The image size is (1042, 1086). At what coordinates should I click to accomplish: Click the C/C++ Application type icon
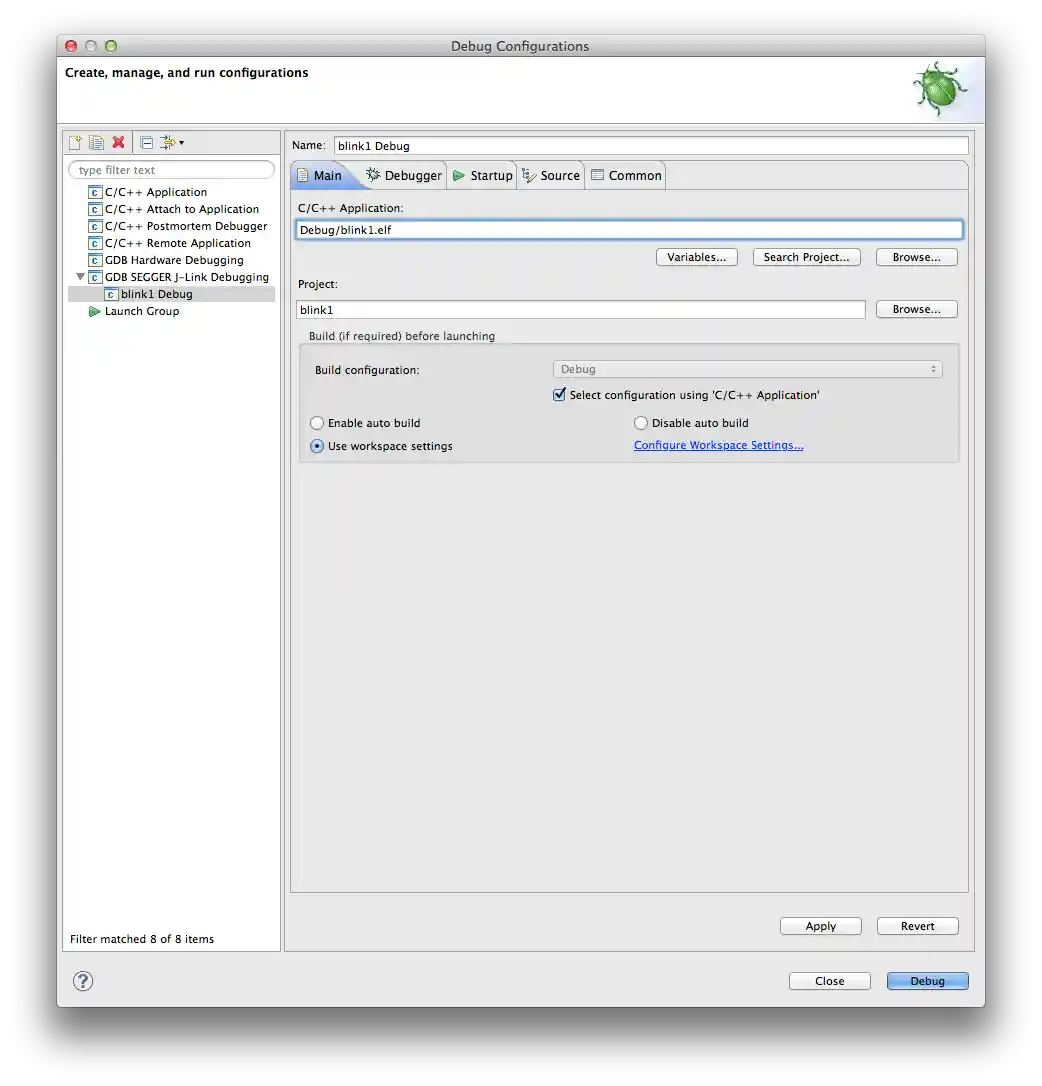point(95,193)
